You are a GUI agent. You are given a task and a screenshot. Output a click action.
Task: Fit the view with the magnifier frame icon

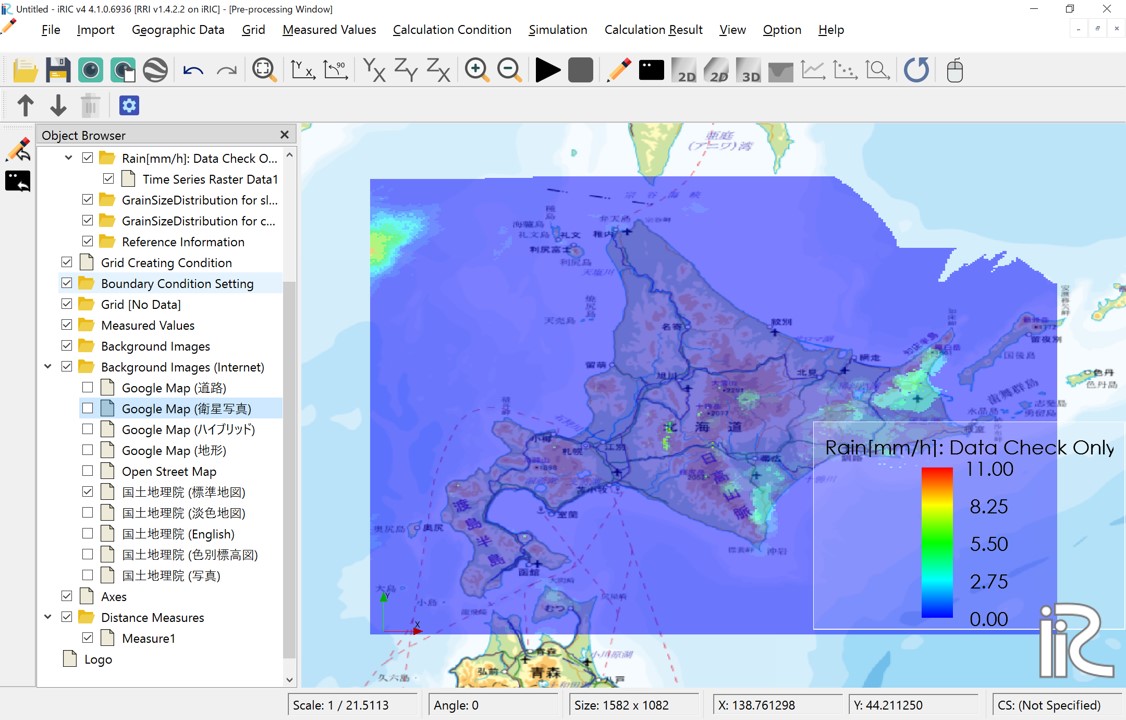[264, 70]
